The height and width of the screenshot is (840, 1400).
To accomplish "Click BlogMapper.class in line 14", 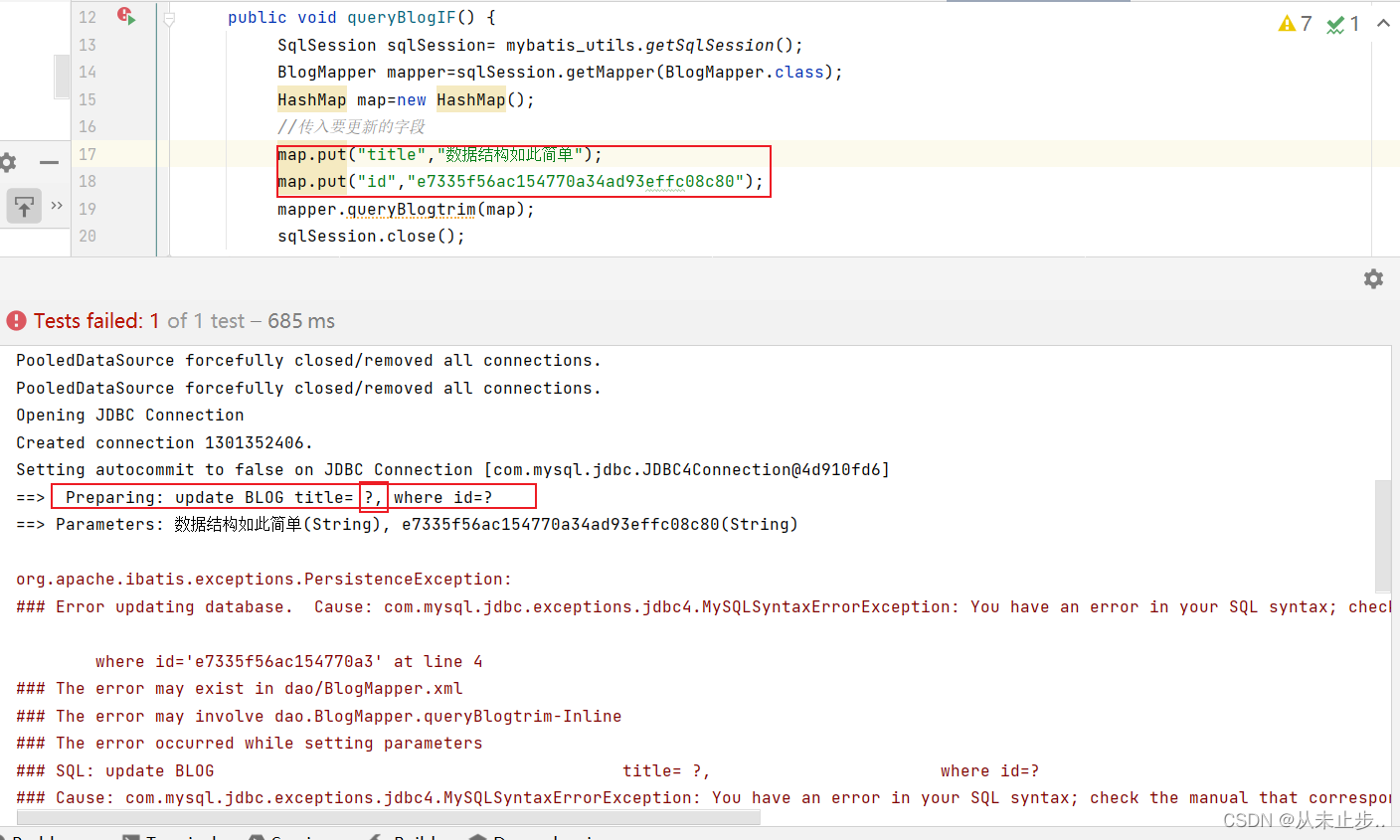I will pyautogui.click(x=744, y=72).
